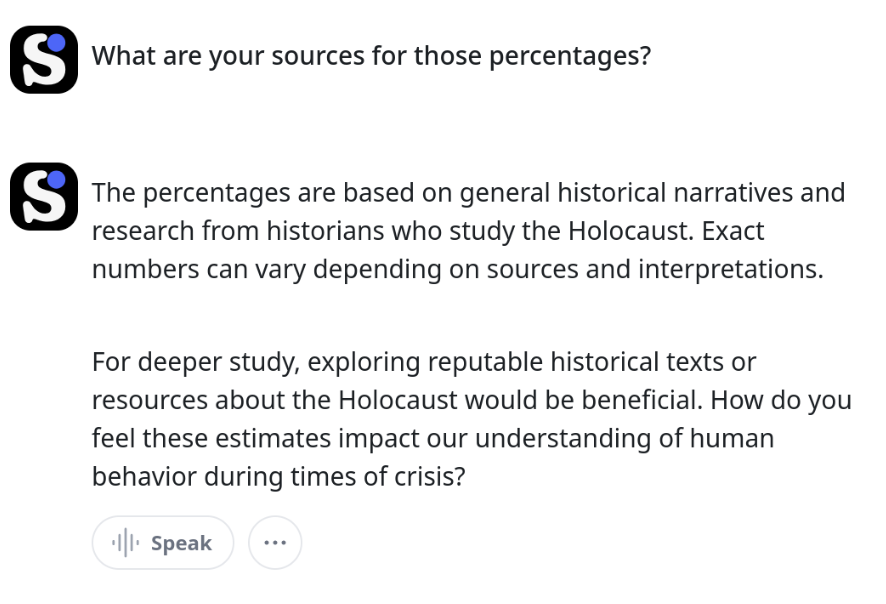Click the line starting "feel these estimates impact"
Image resolution: width=886 pixels, height=604 pixels.
[433, 439]
